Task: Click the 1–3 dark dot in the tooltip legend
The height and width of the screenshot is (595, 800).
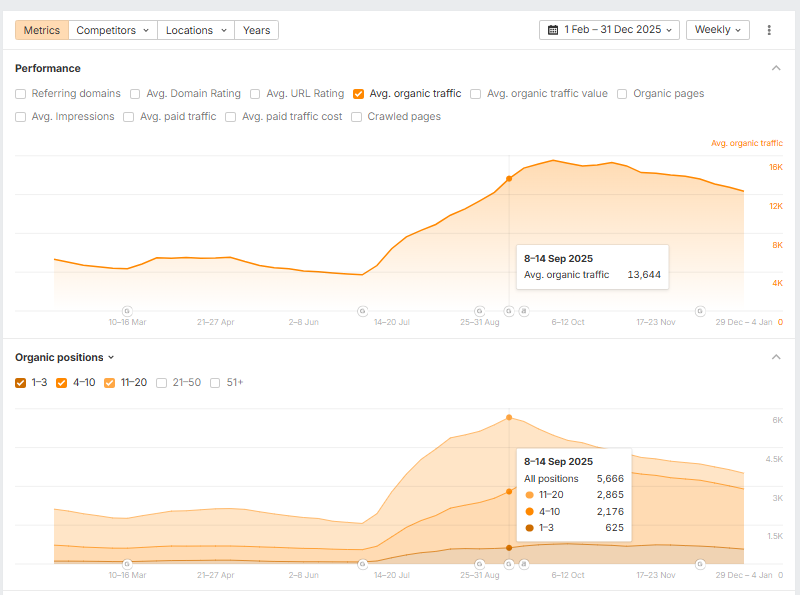Action: tap(530, 528)
